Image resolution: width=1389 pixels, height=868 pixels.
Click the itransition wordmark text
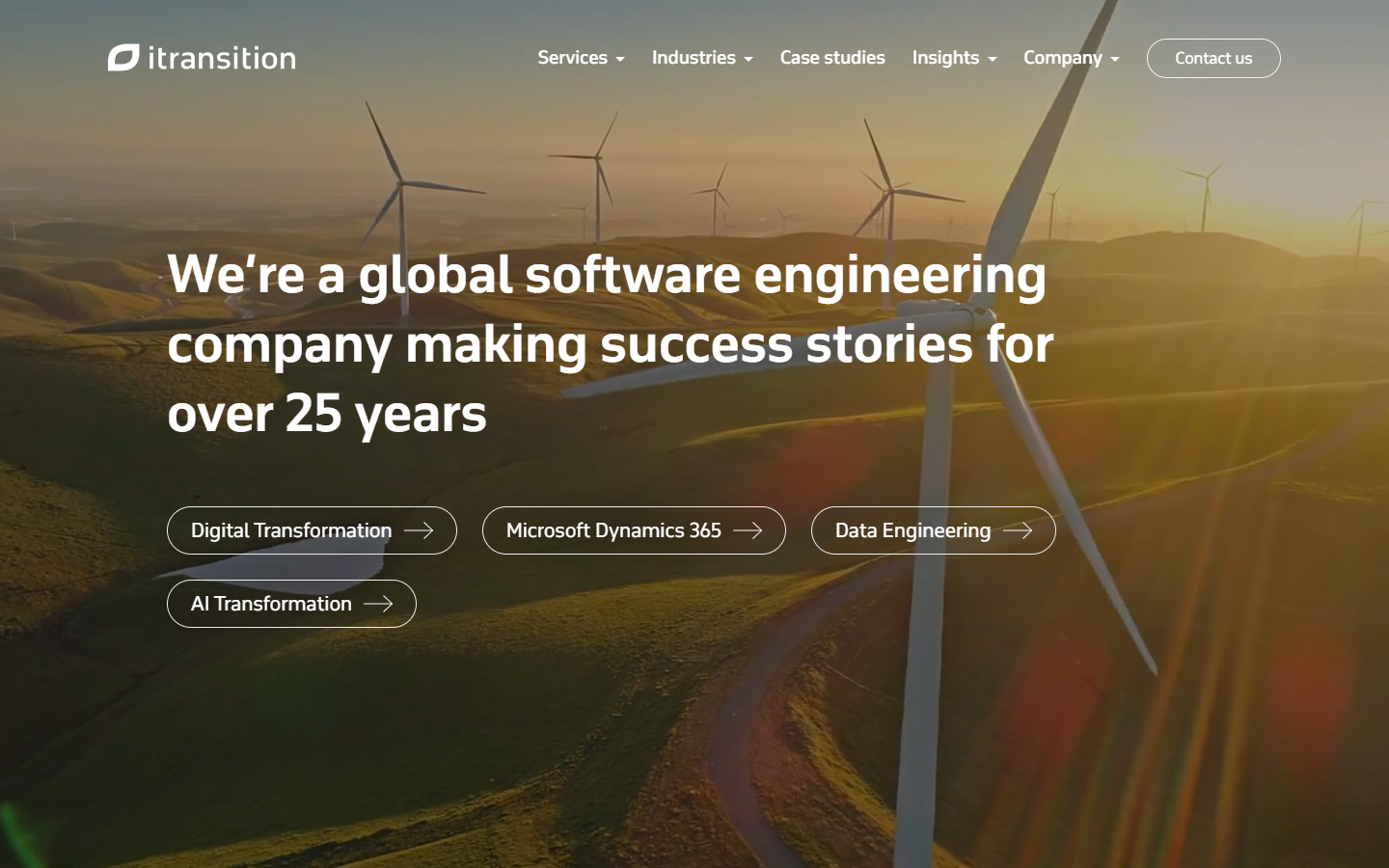pos(222,58)
